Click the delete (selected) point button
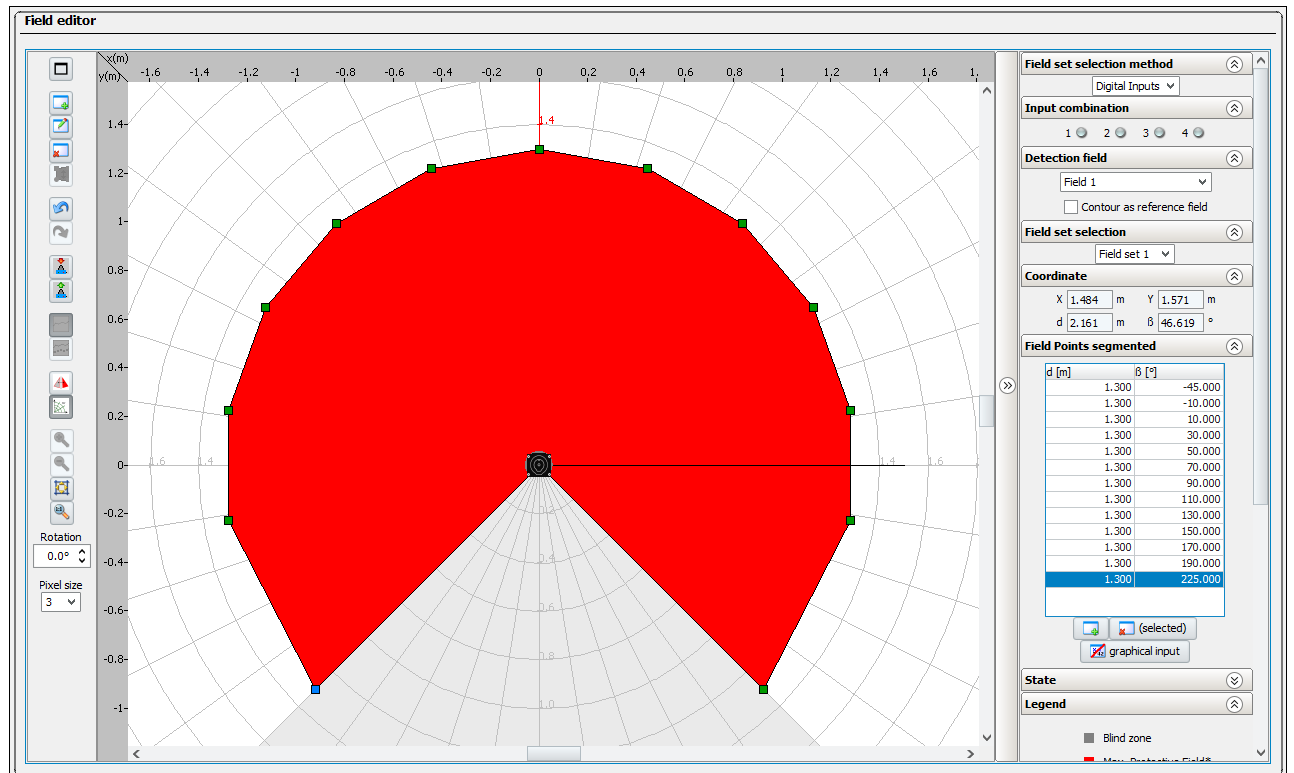 click(x=1152, y=629)
